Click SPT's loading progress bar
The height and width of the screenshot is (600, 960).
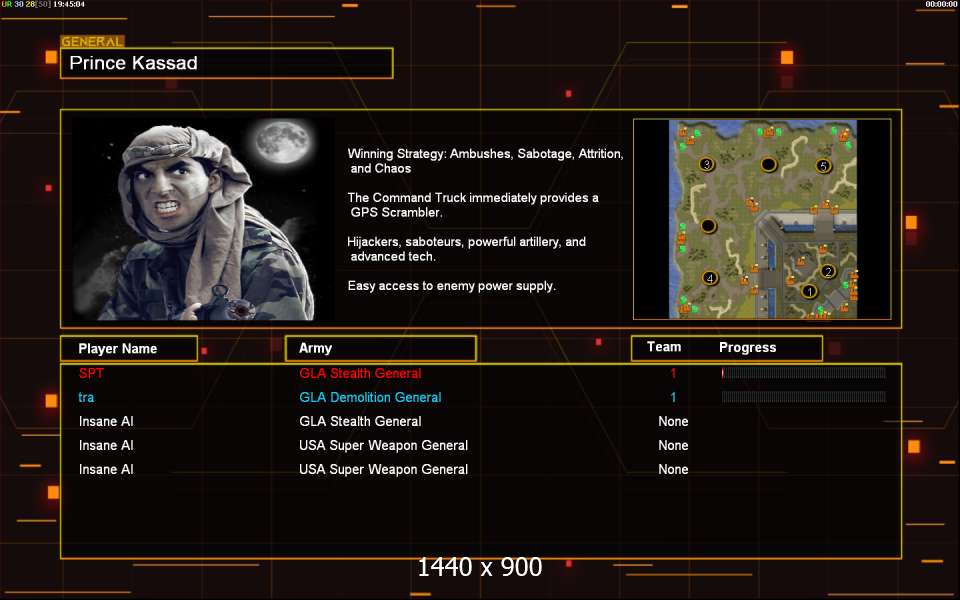pos(803,373)
